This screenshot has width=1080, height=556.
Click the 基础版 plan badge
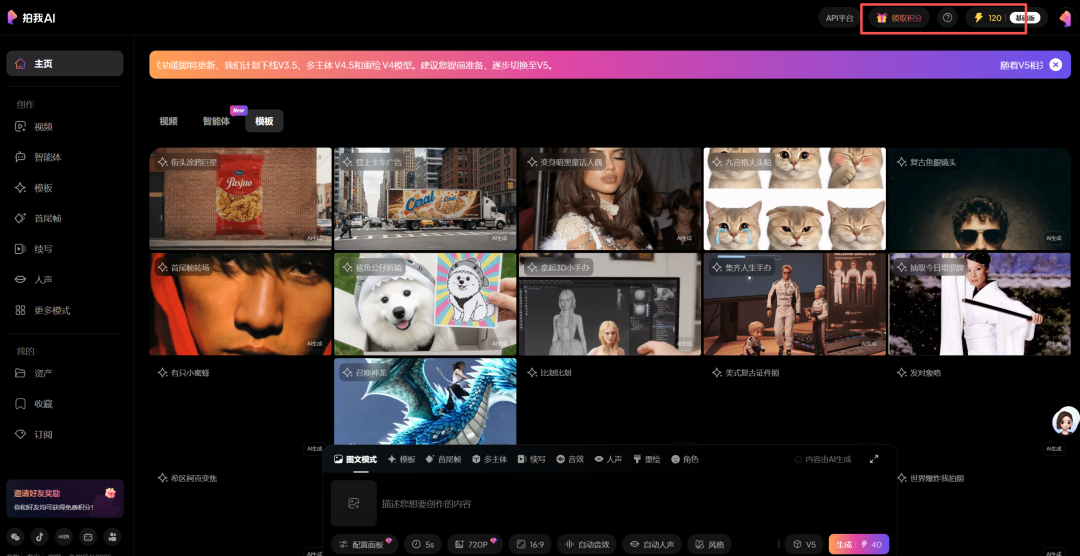click(1024, 18)
